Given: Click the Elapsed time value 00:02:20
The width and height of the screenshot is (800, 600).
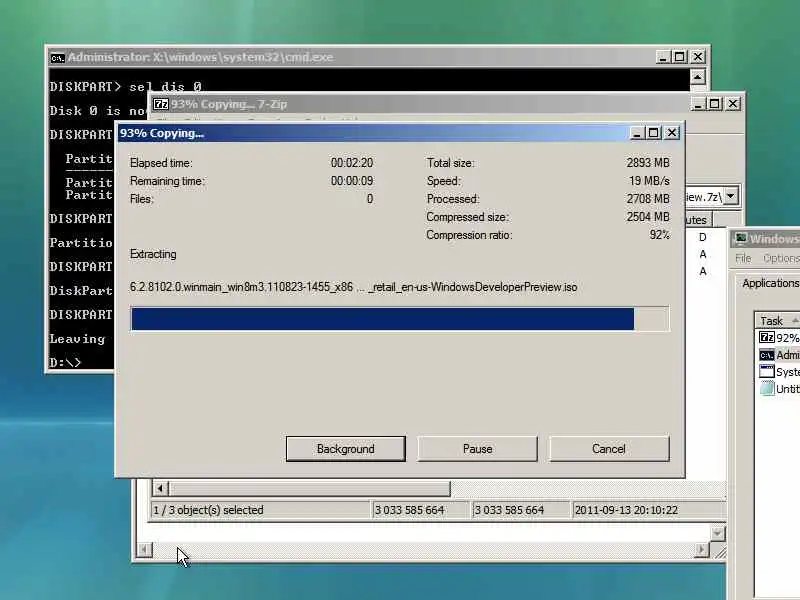Looking at the screenshot, I should [352, 163].
